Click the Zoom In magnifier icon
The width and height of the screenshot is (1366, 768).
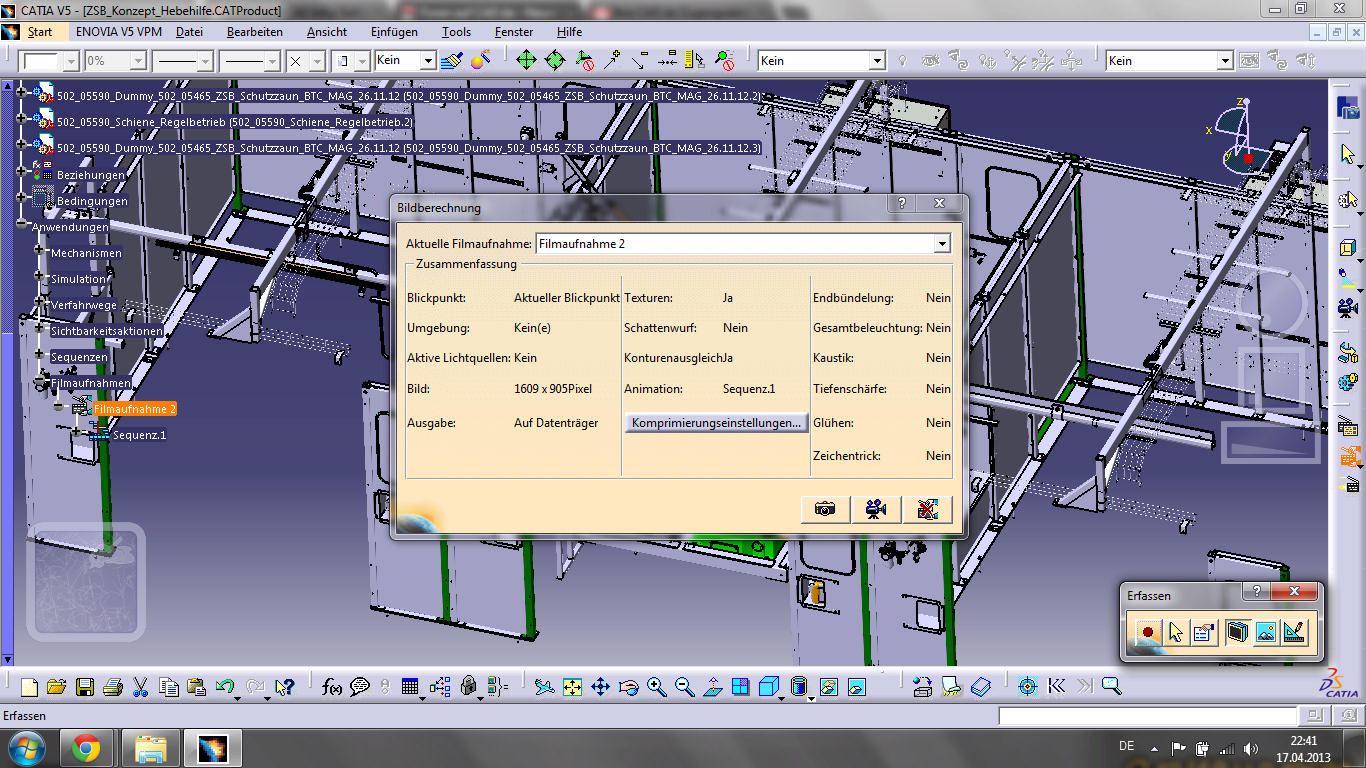pos(657,687)
